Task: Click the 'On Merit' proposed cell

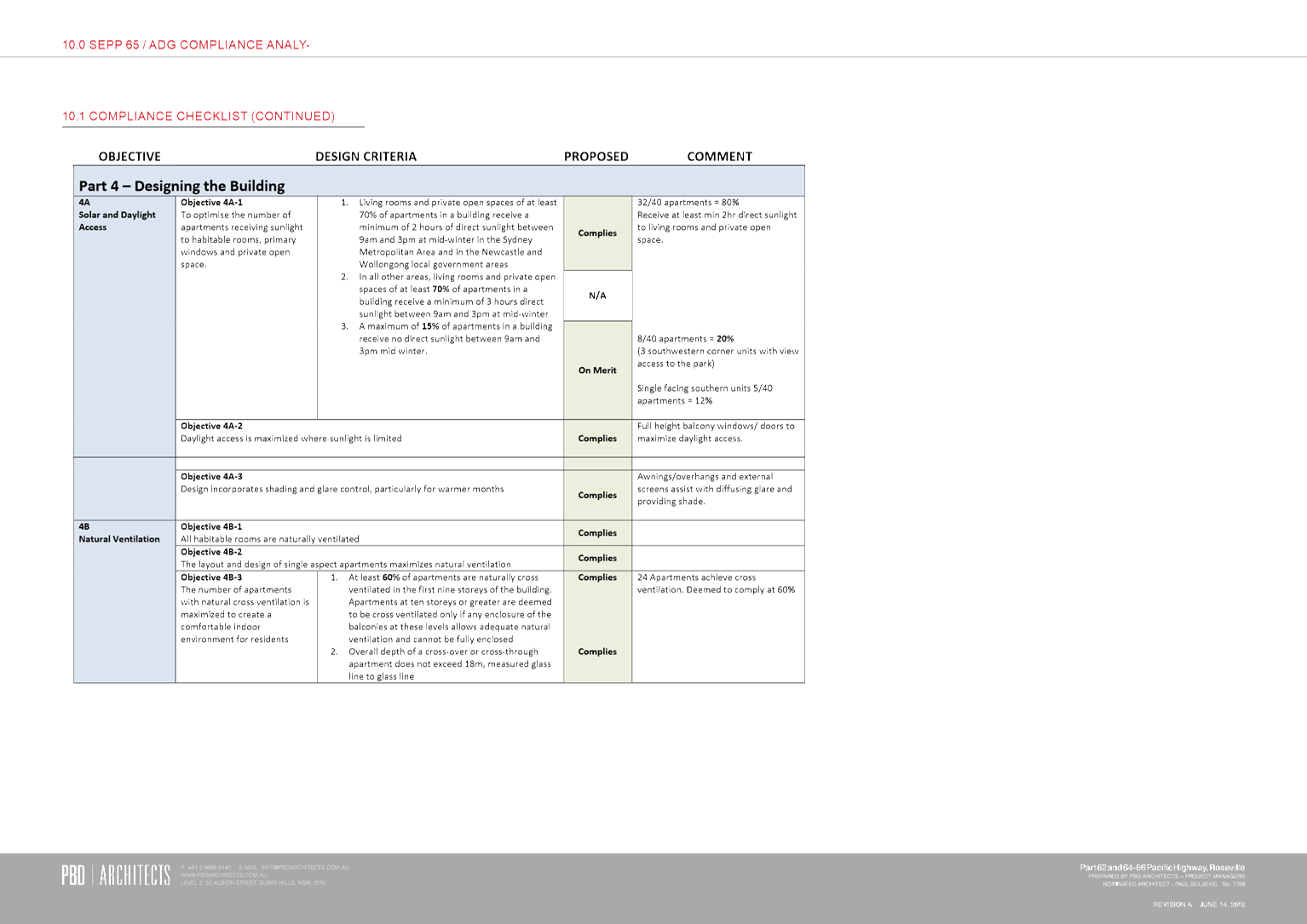Action: pyautogui.click(x=597, y=370)
